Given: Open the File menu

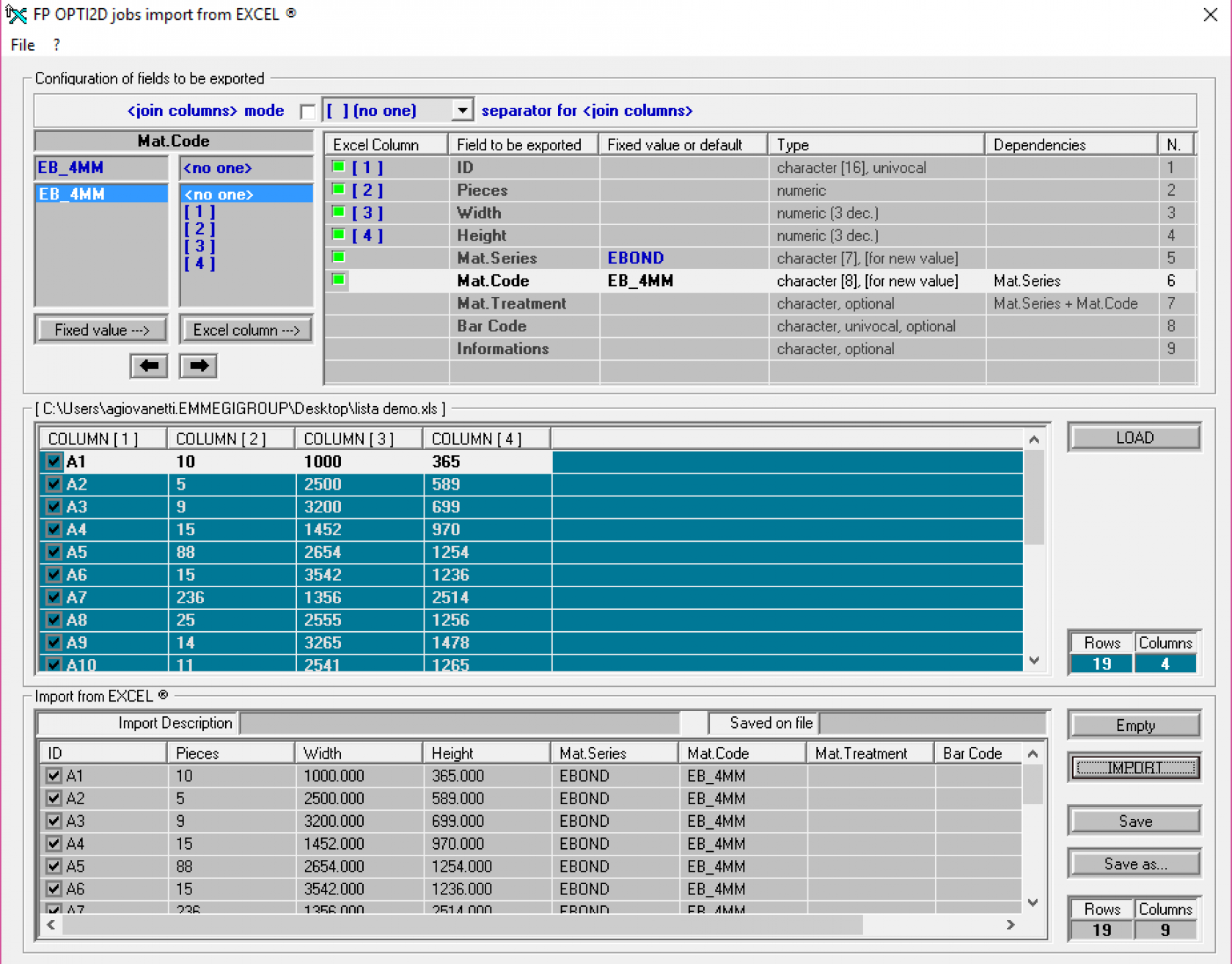Looking at the screenshot, I should coord(22,45).
